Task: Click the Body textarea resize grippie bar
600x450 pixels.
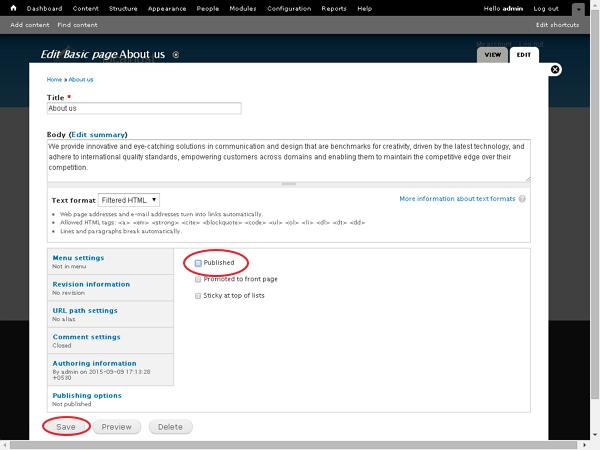Action: click(x=289, y=184)
